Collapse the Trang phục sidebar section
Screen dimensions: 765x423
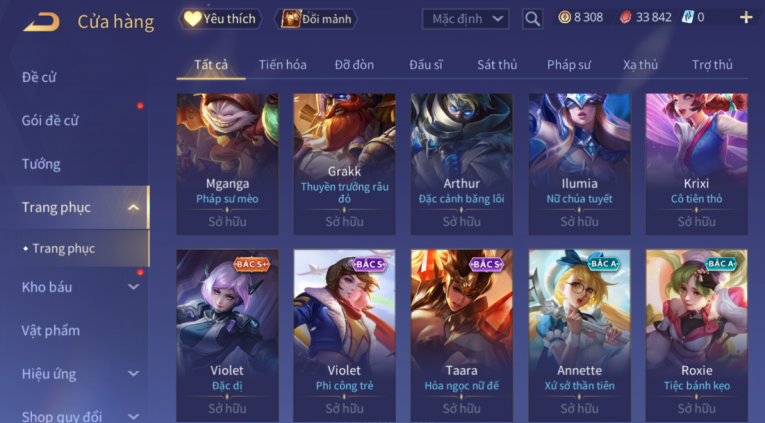tap(133, 208)
